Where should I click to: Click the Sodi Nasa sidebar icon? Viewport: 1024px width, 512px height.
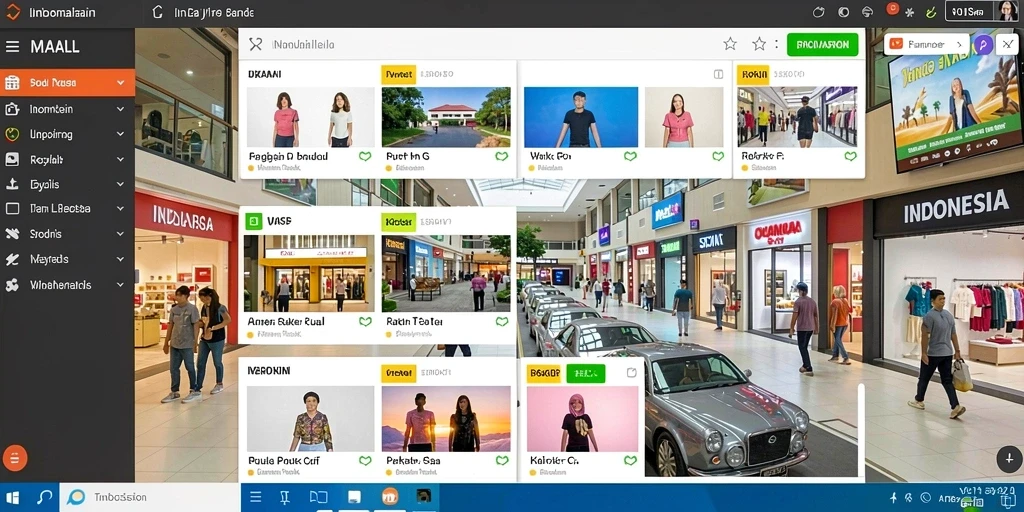tap(12, 83)
